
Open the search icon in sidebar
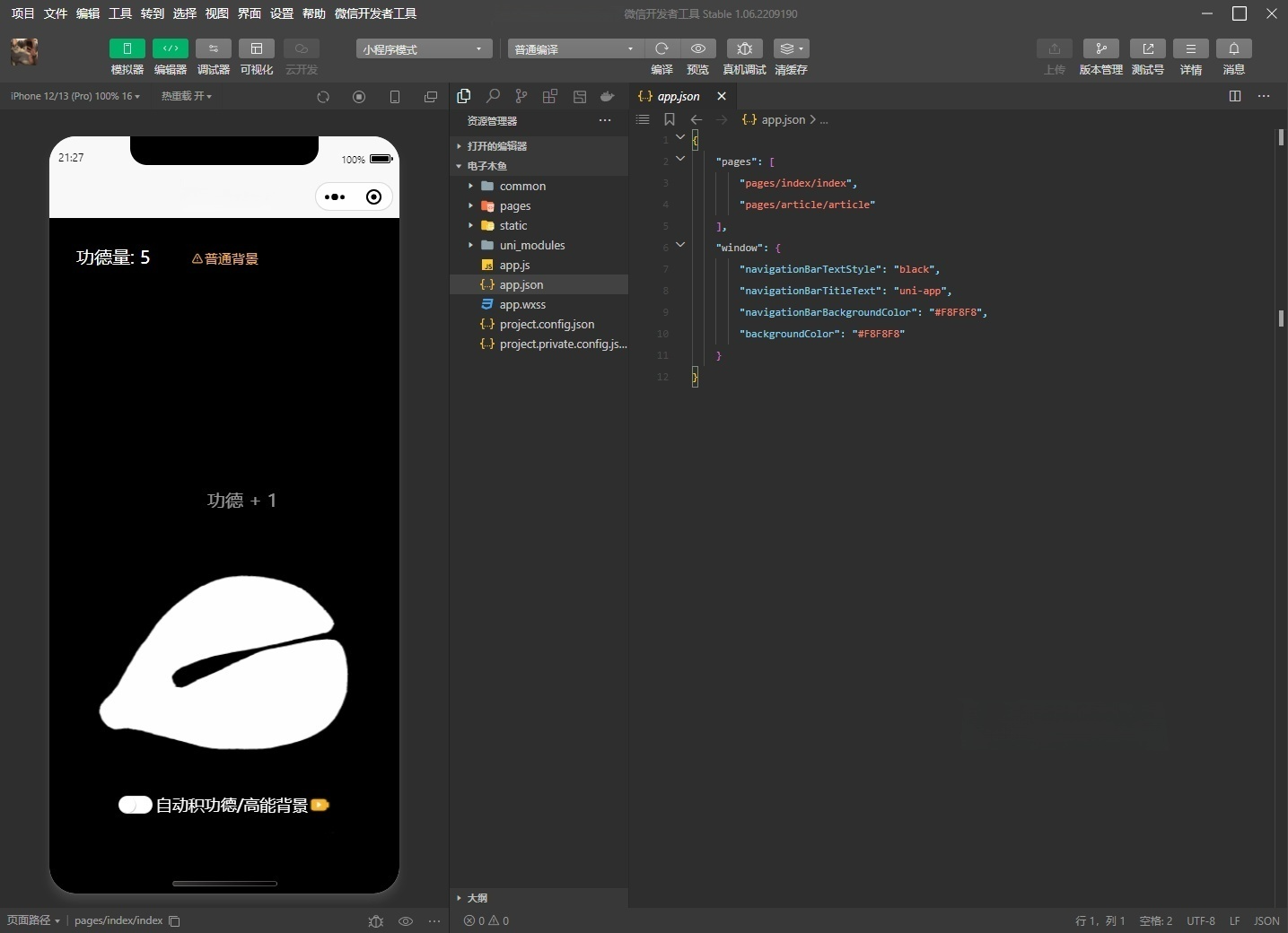(x=493, y=96)
